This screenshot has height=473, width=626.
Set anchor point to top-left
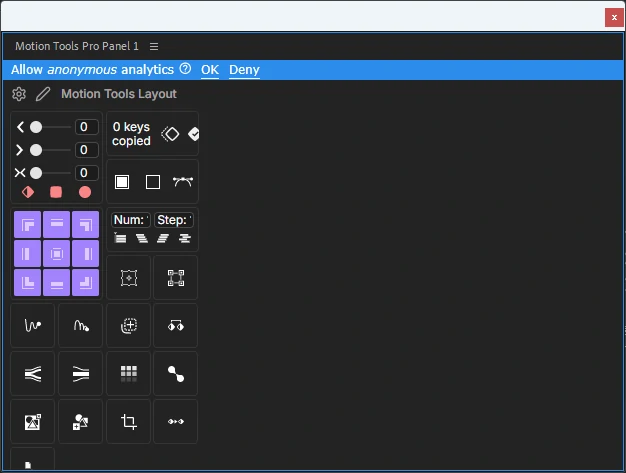point(28,225)
